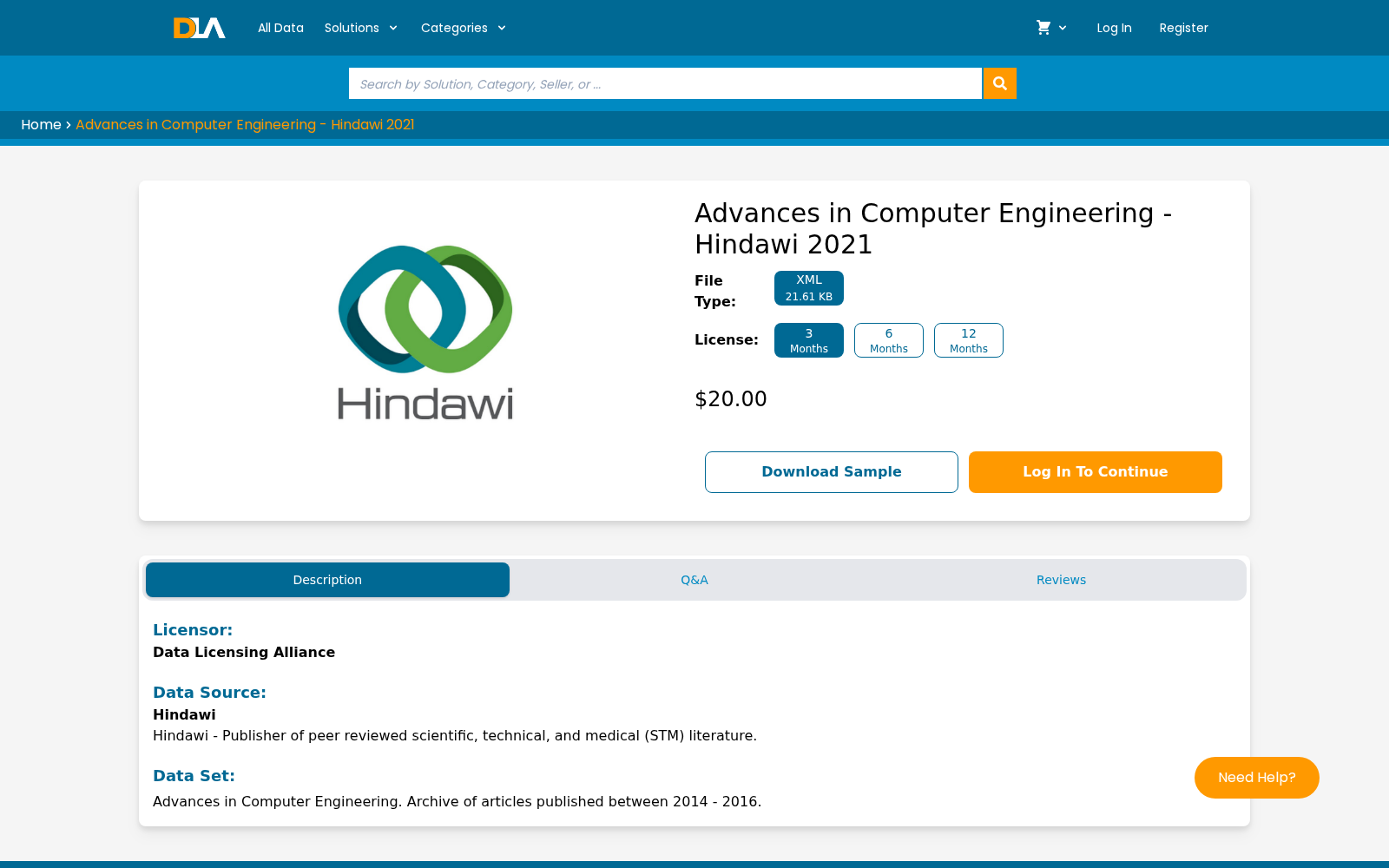Click the Hindawi 2021 breadcrumb link
Image resolution: width=1389 pixels, height=868 pixels.
tap(245, 125)
